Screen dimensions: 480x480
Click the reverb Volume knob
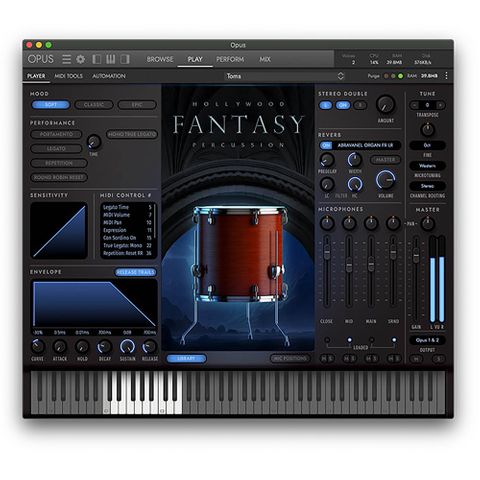tap(386, 180)
